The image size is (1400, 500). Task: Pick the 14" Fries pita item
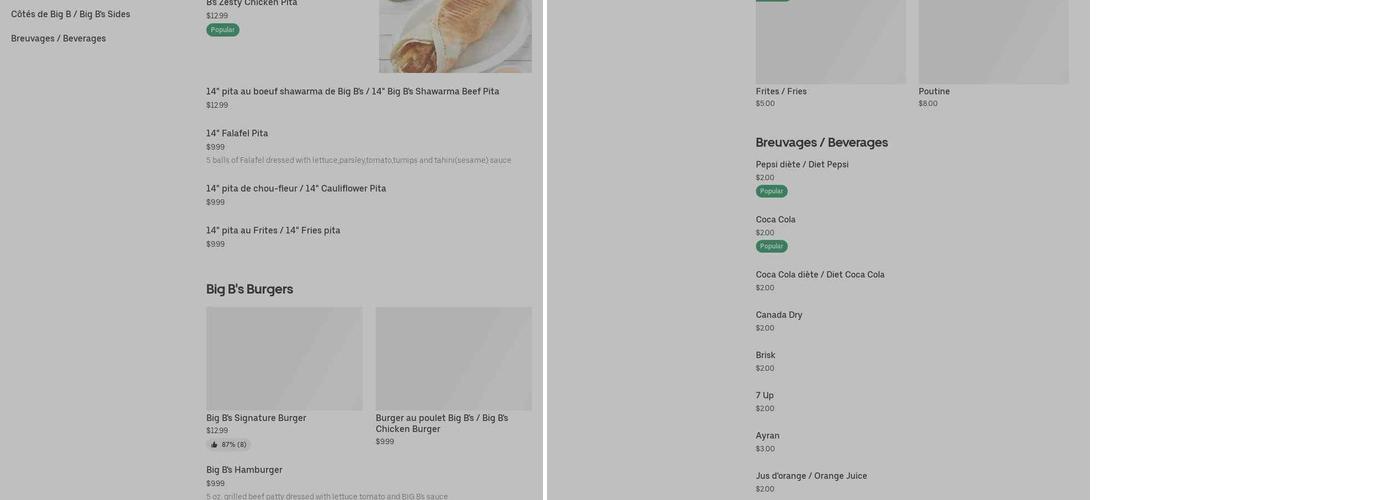click(273, 231)
